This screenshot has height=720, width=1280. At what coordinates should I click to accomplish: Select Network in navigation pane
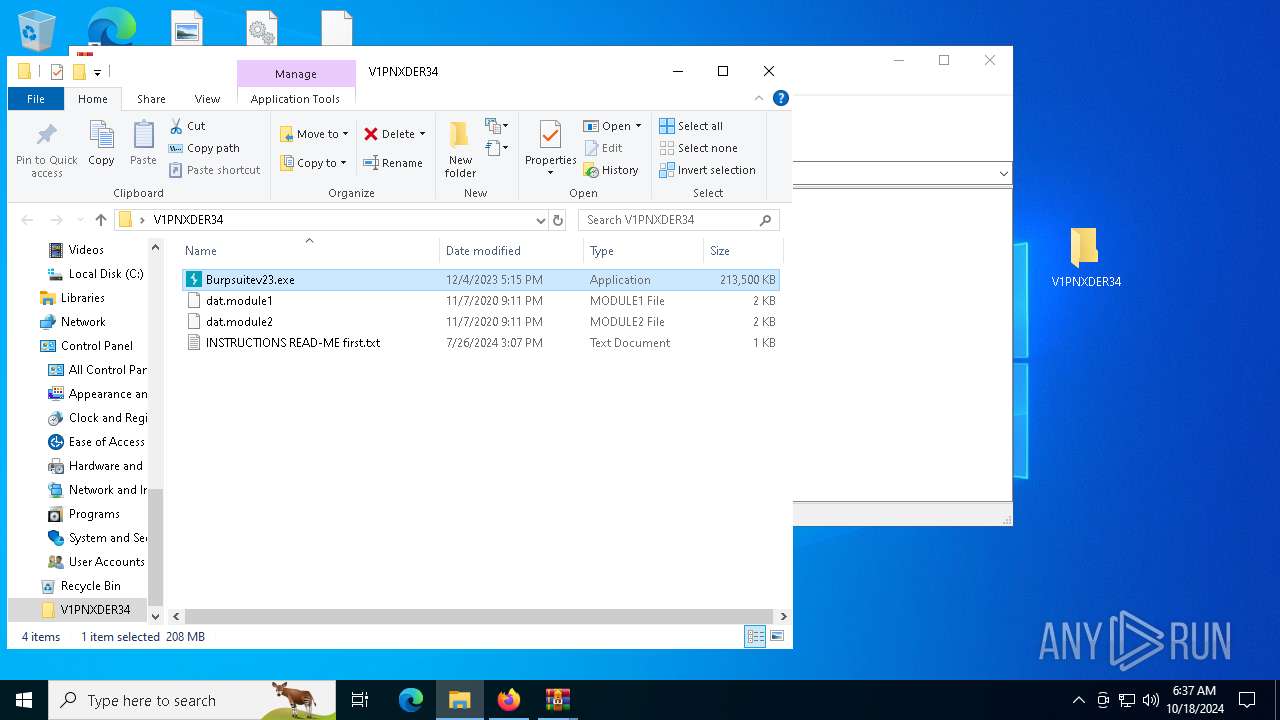coord(73,322)
